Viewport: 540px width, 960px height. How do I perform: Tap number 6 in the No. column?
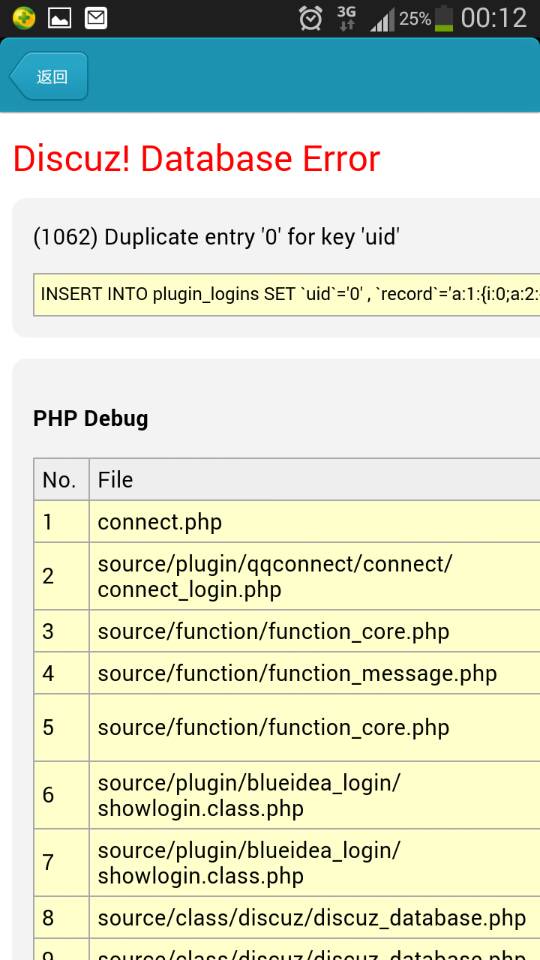(x=48, y=795)
